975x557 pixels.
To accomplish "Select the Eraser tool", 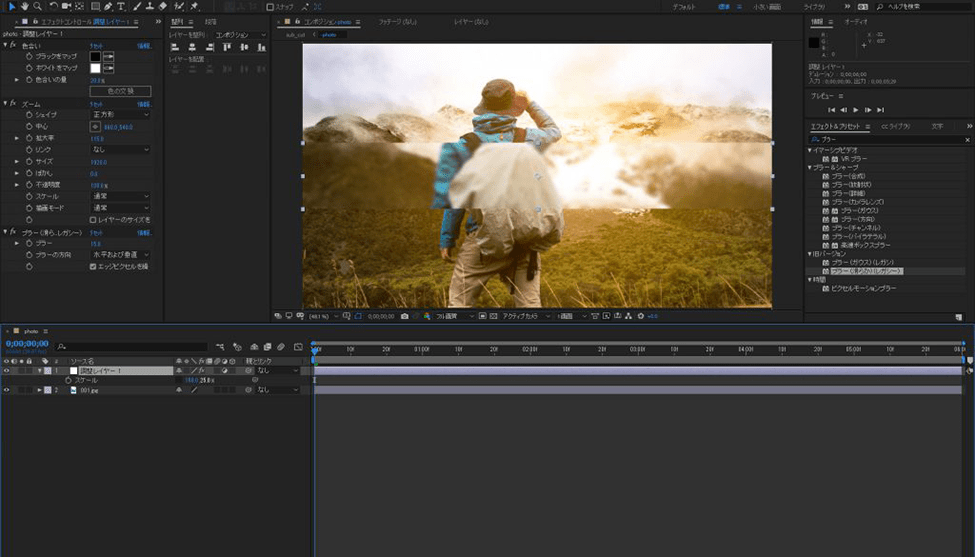I will click(x=163, y=6).
